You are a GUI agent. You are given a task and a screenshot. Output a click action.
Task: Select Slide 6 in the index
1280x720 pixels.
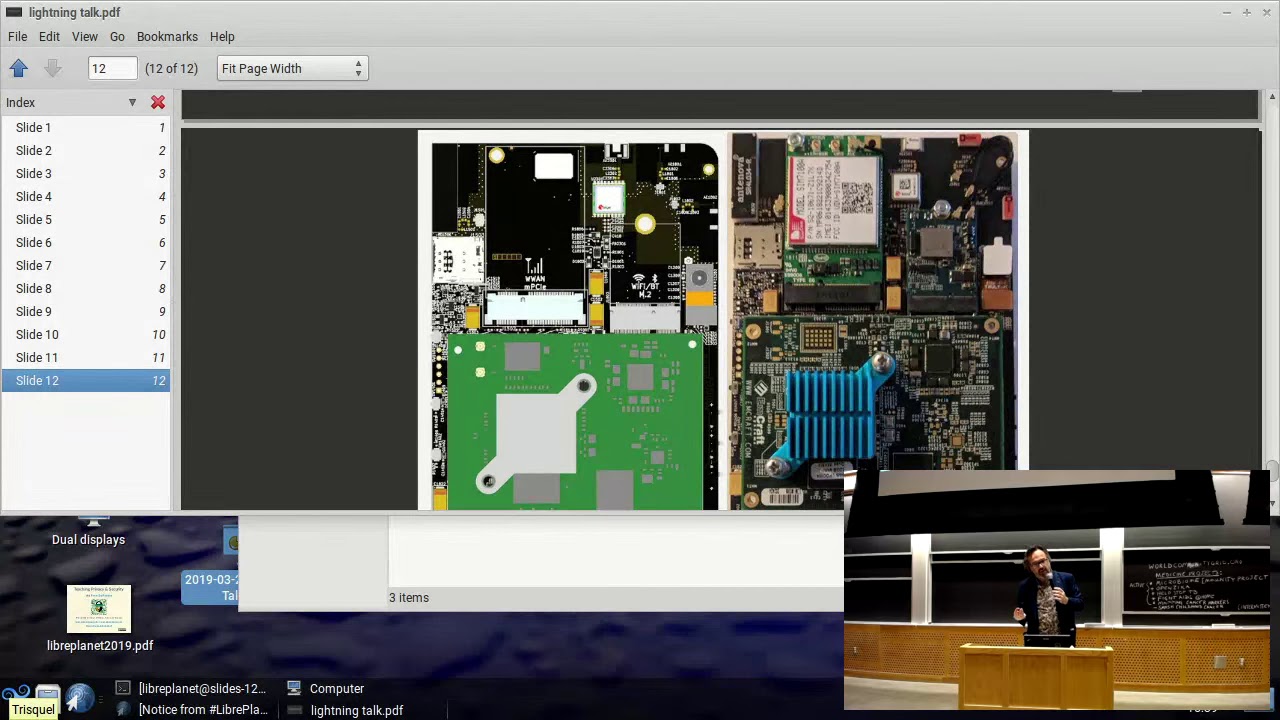pyautogui.click(x=85, y=243)
